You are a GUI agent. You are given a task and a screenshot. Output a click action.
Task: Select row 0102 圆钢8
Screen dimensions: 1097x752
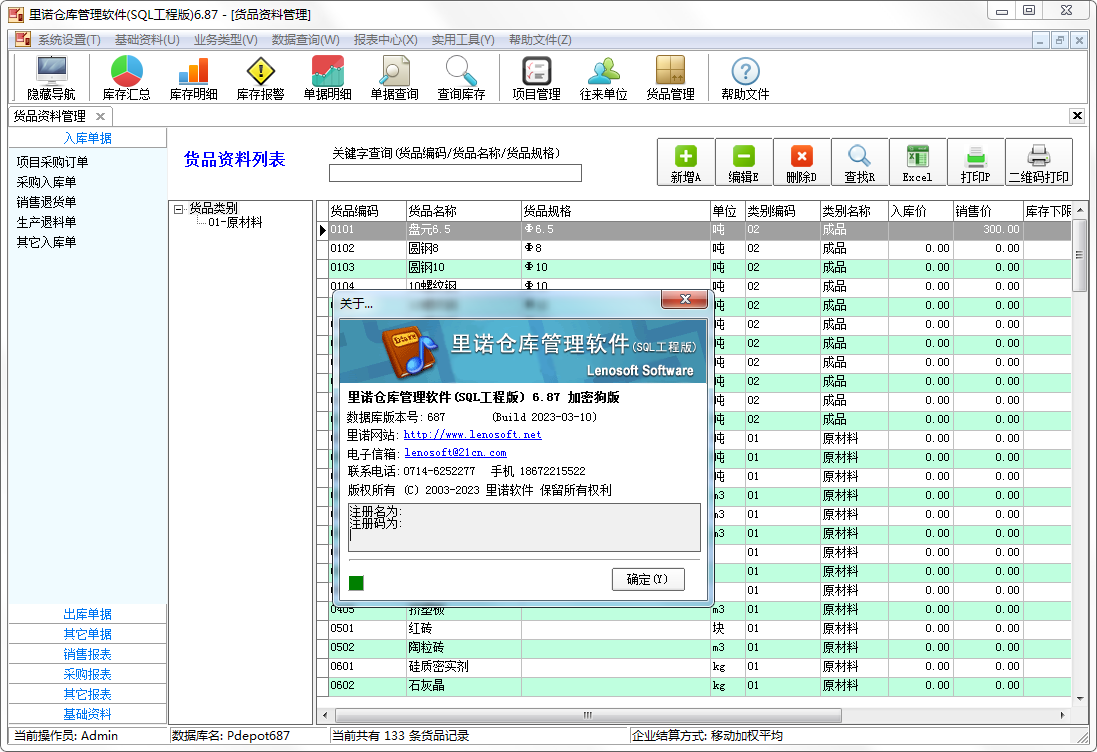pyautogui.click(x=694, y=248)
